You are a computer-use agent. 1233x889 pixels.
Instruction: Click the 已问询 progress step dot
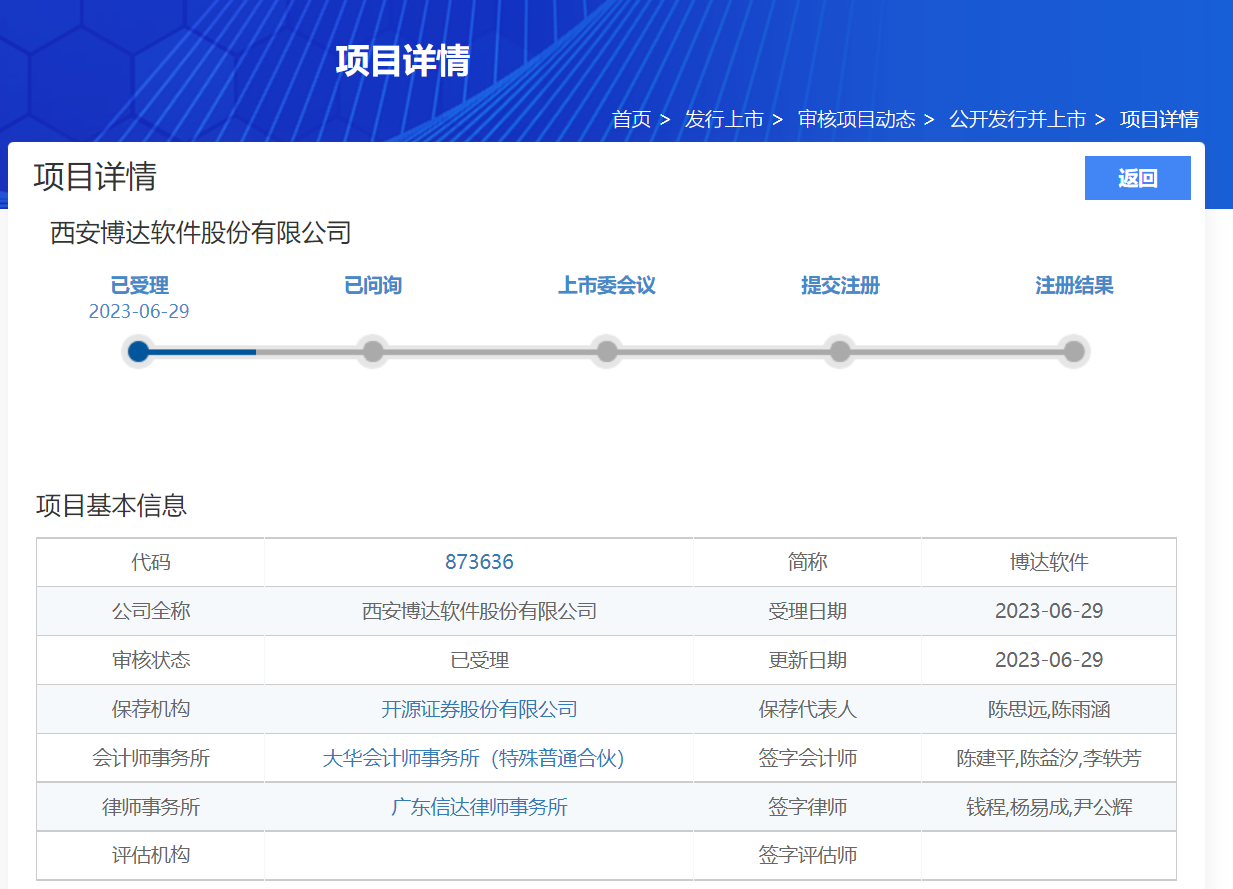pos(373,351)
